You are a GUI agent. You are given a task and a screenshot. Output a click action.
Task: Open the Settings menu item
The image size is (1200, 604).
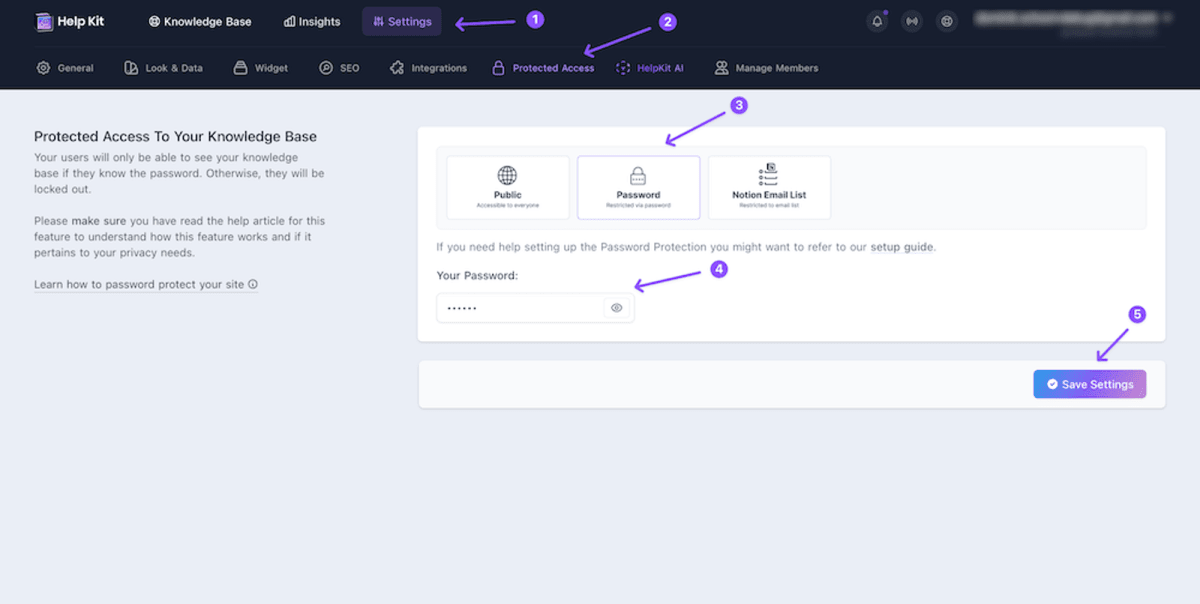pos(402,21)
